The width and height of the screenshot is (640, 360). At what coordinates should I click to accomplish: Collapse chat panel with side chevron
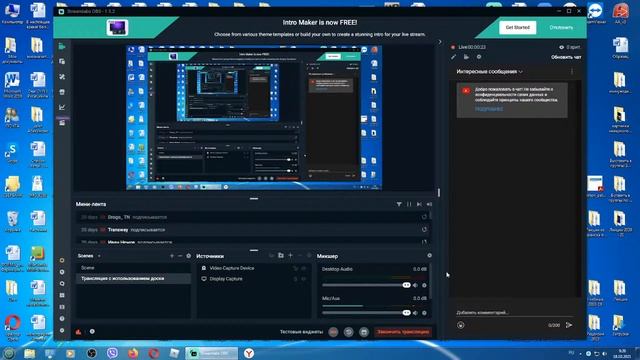[440, 42]
